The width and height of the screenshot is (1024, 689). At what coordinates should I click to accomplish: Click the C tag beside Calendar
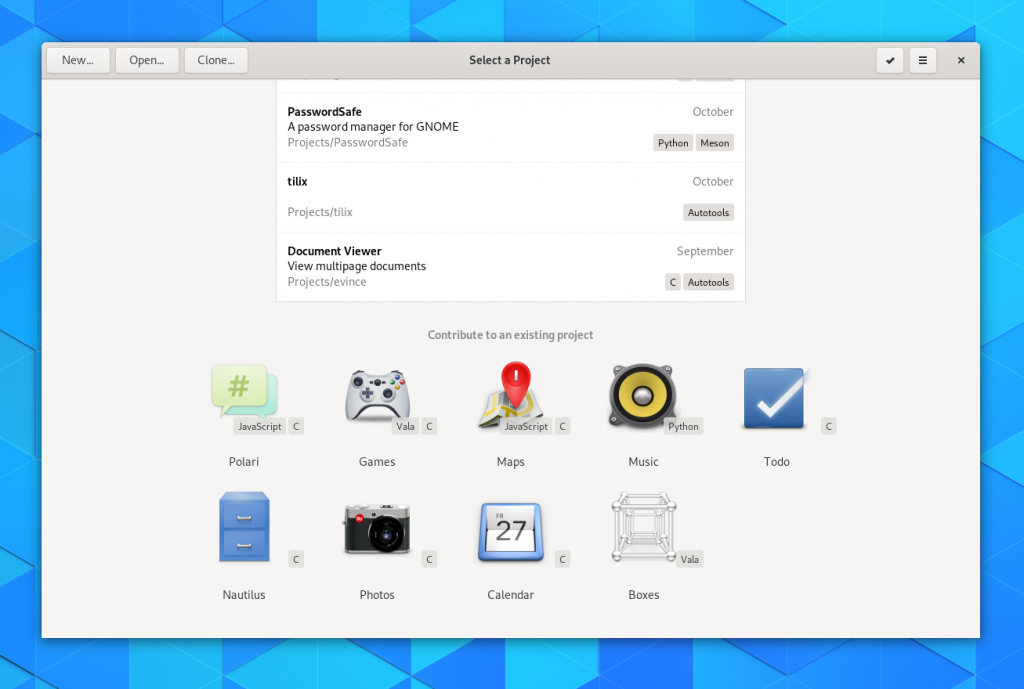(x=562, y=559)
